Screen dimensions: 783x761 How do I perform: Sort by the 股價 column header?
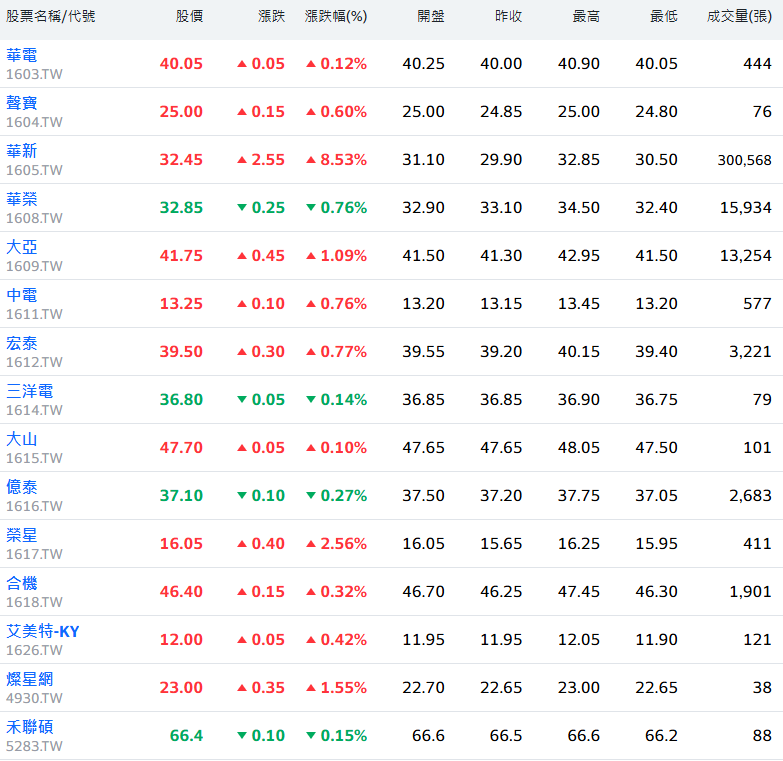tap(189, 17)
